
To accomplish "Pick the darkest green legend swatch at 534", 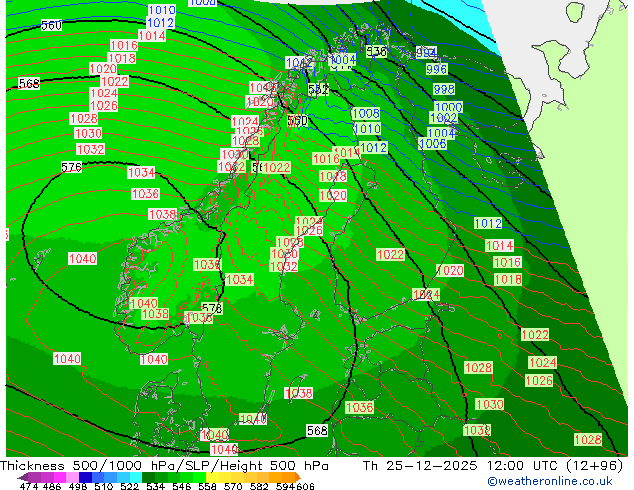I will 149,477.
